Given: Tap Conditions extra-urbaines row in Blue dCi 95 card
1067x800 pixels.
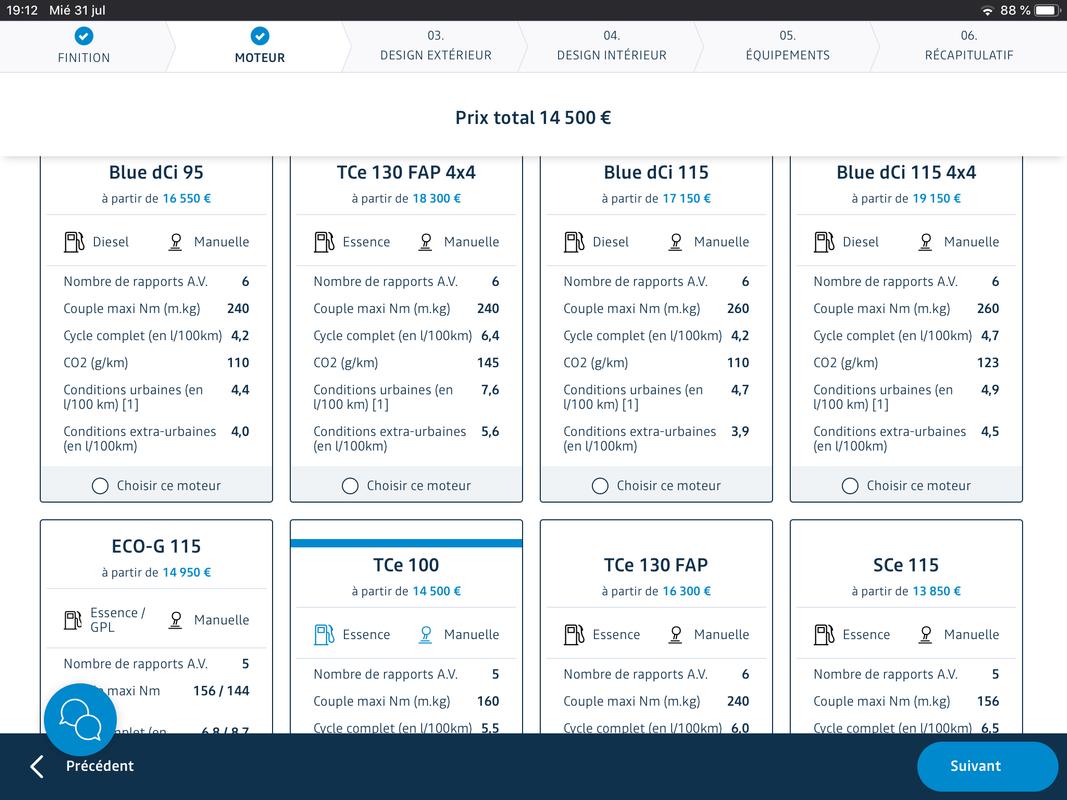Looking at the screenshot, I should pyautogui.click(x=156, y=439).
